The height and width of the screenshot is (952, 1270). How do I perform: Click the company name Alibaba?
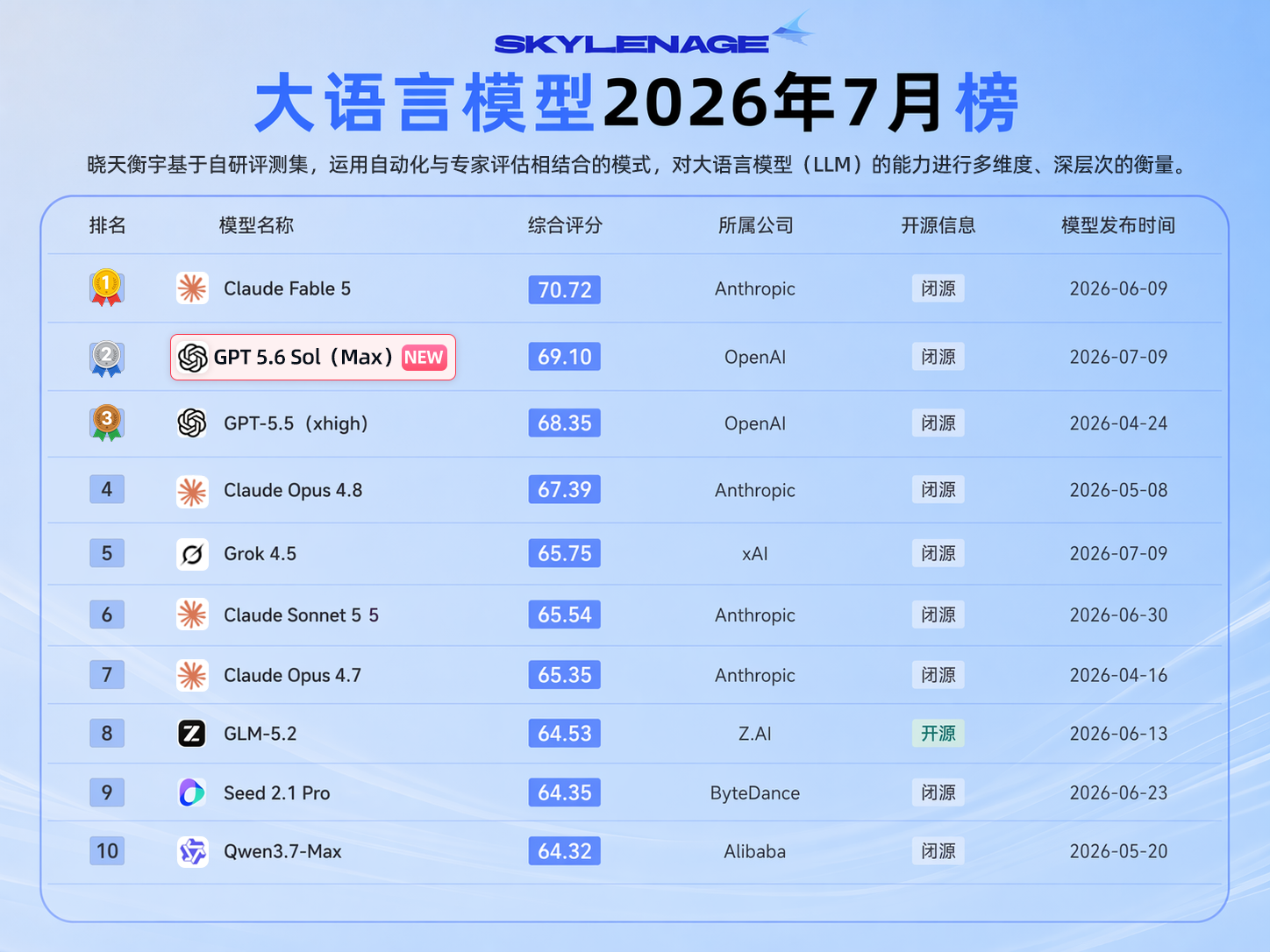point(755,852)
